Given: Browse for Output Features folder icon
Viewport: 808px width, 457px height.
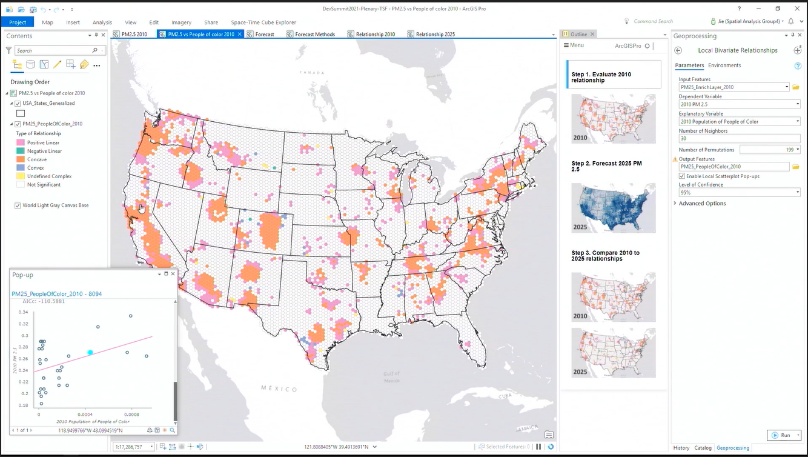Looking at the screenshot, I should (x=796, y=167).
